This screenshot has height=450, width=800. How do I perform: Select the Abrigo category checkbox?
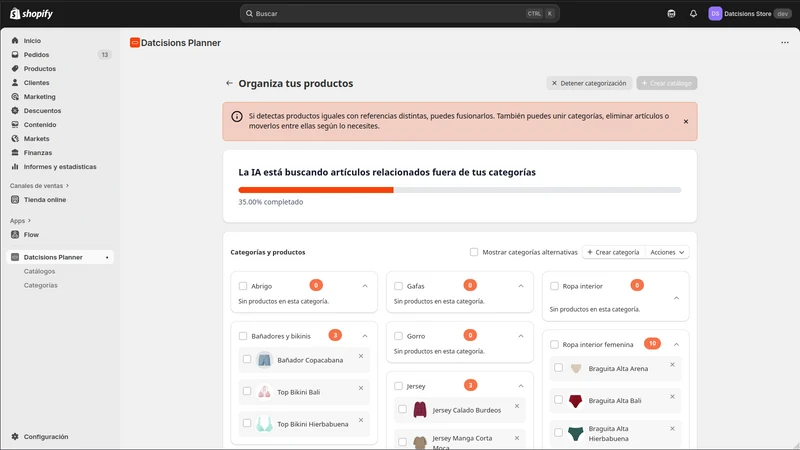243,286
